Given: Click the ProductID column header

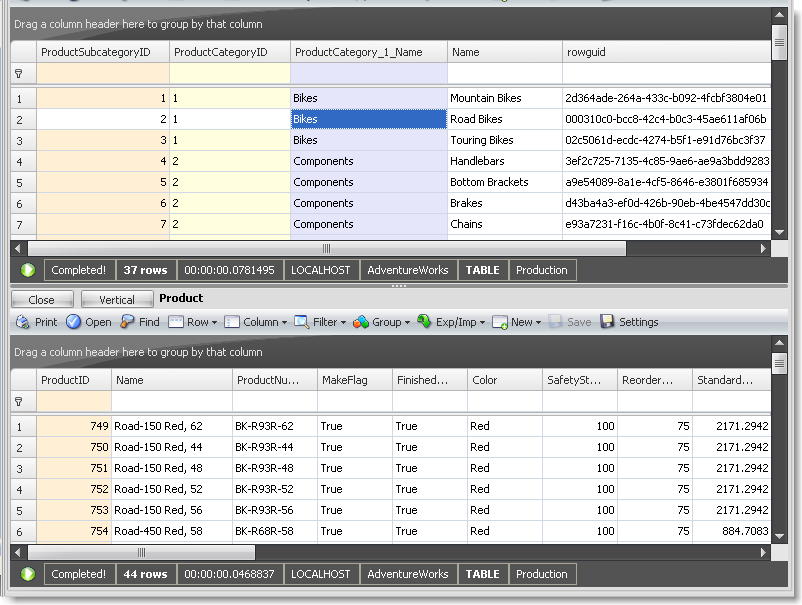Looking at the screenshot, I should pos(74,380).
